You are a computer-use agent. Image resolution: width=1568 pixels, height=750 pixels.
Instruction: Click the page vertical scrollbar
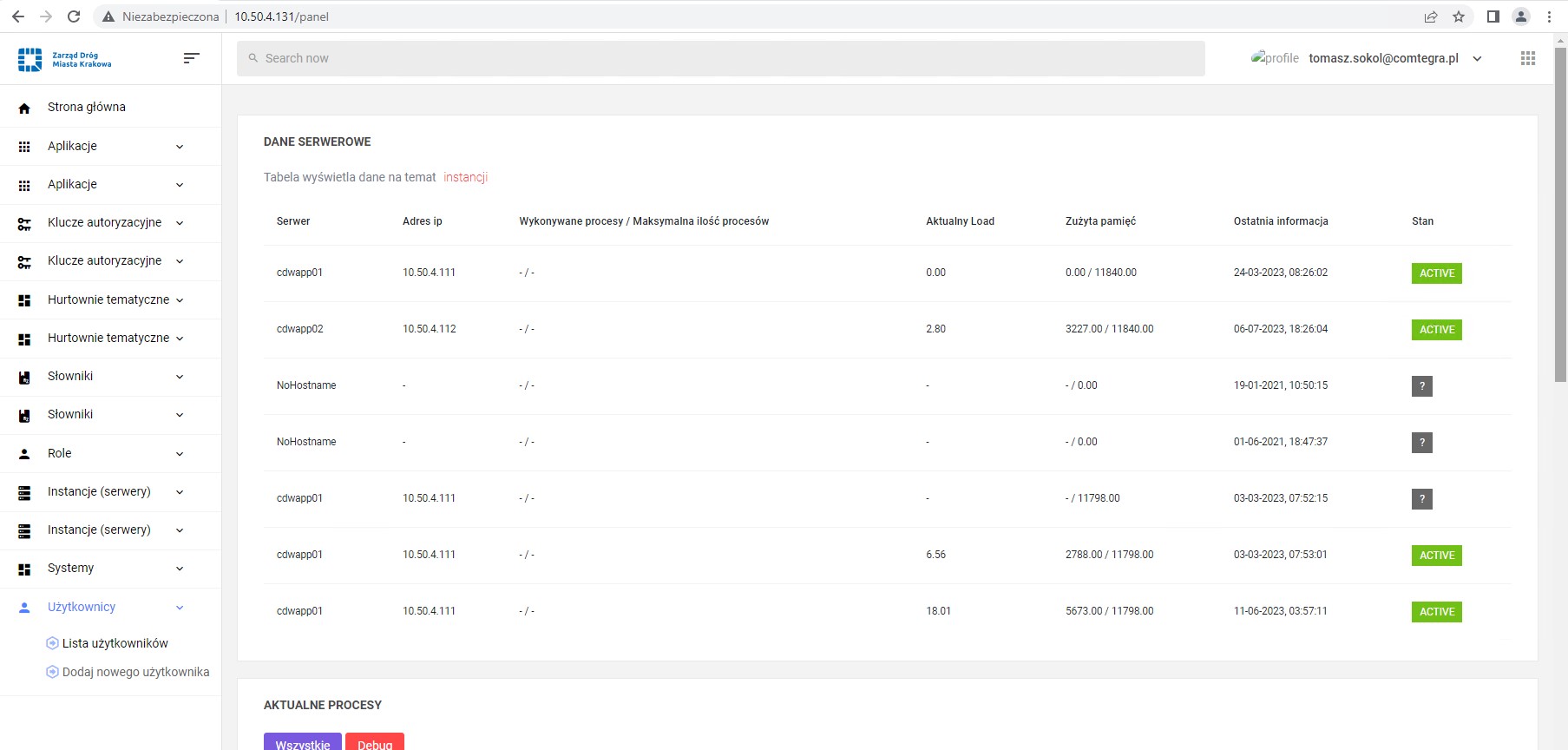1560,217
